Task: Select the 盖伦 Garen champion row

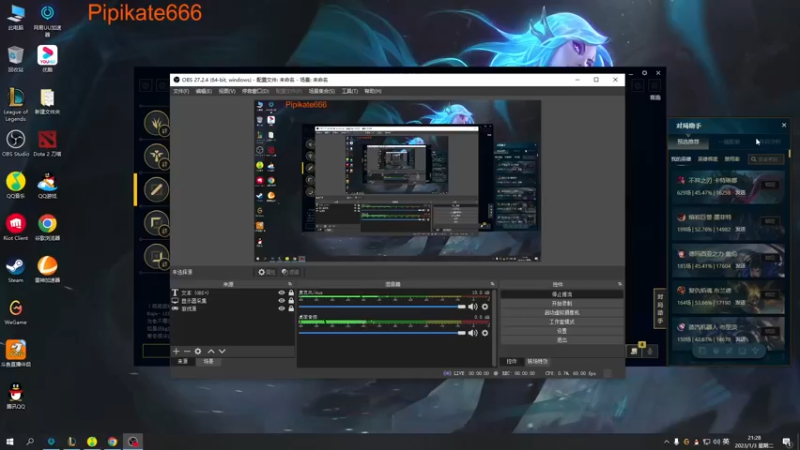Action: click(x=728, y=260)
